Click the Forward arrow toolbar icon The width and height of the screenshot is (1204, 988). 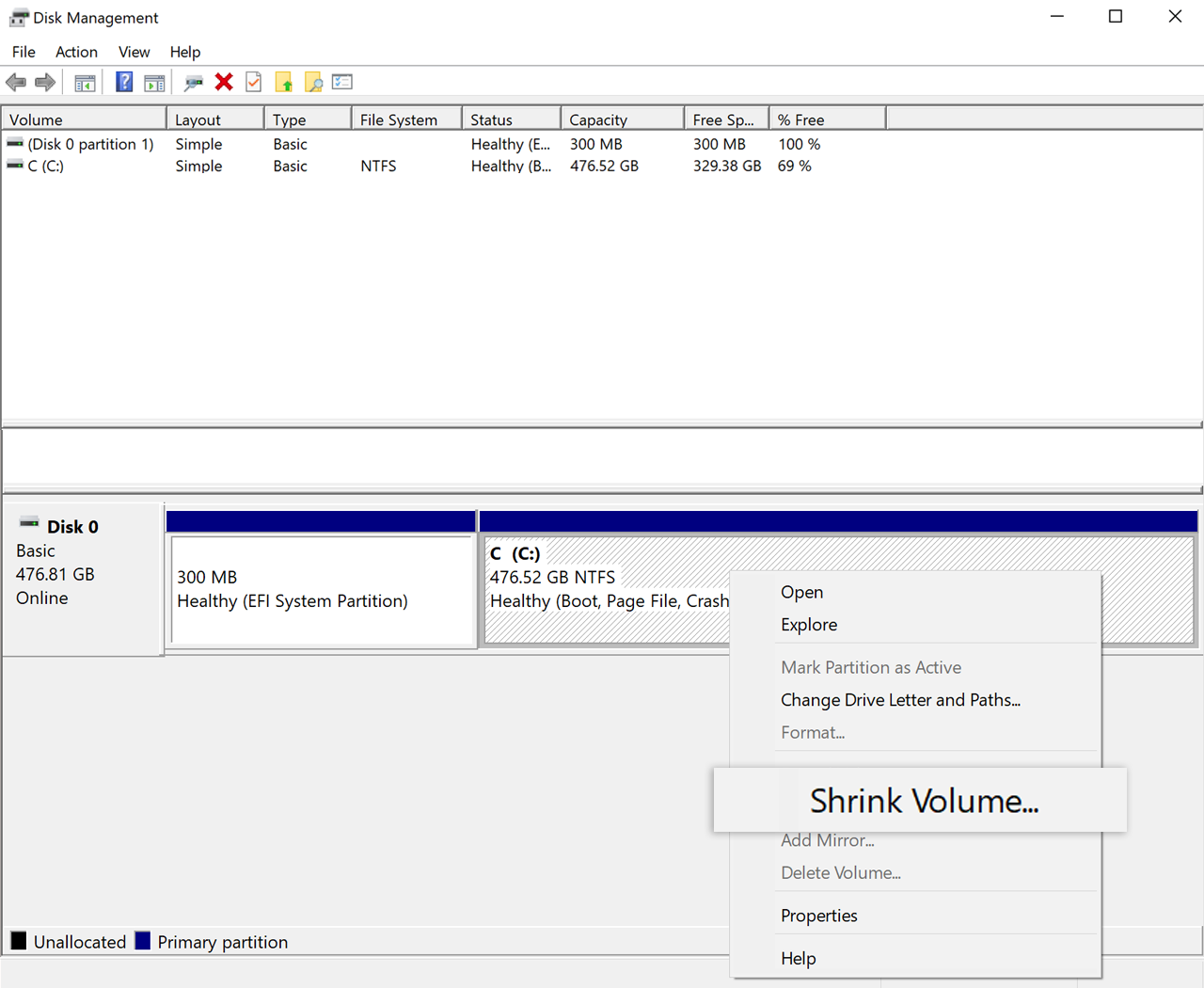(x=45, y=83)
